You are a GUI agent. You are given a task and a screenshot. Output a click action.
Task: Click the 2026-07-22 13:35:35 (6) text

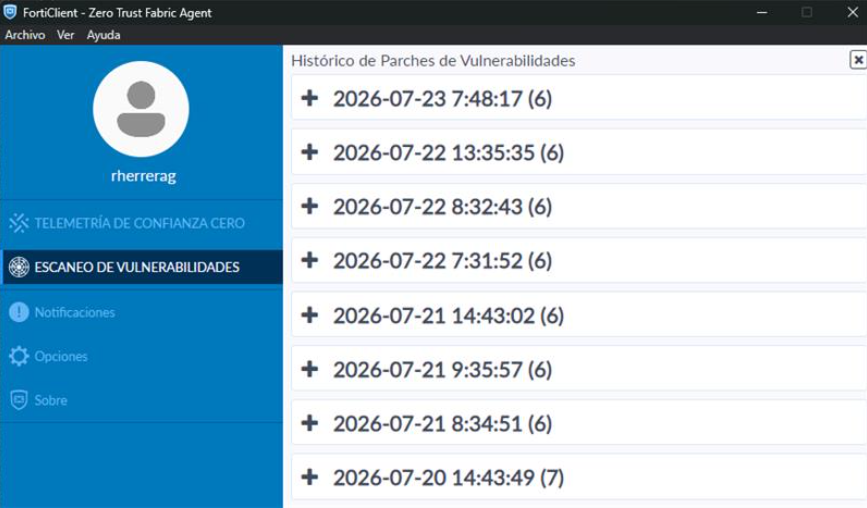click(x=448, y=153)
